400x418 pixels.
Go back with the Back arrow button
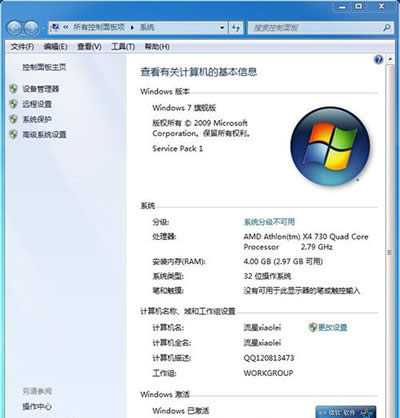click(x=15, y=28)
